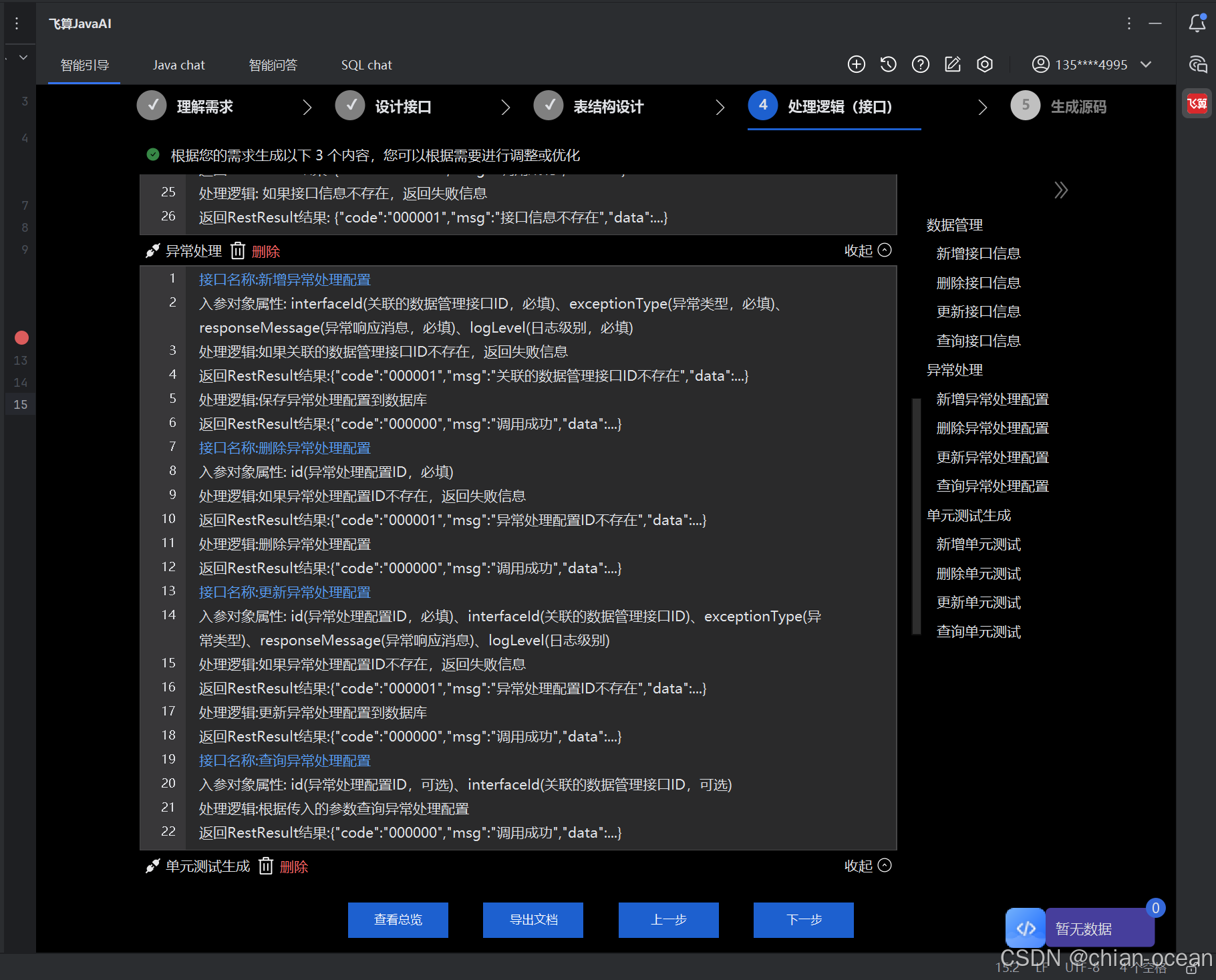
Task: Click the red breakpoint dot in editor gutter
Action: point(21,337)
